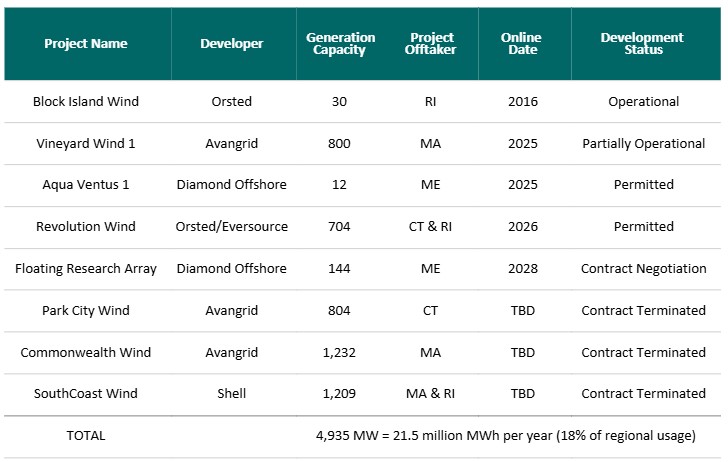Click the 2025 date in Aqua Ventus row
The height and width of the screenshot is (462, 728).
click(x=523, y=185)
